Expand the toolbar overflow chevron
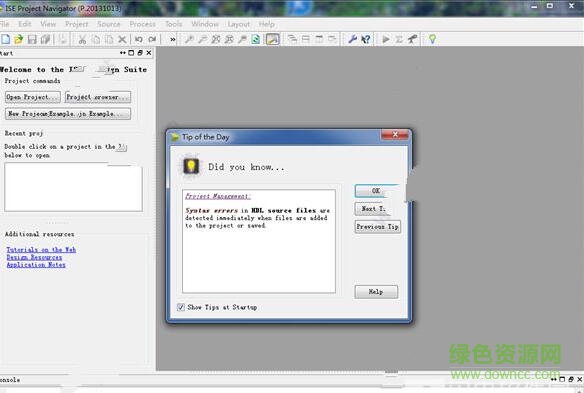584x393 pixels. 173,39
